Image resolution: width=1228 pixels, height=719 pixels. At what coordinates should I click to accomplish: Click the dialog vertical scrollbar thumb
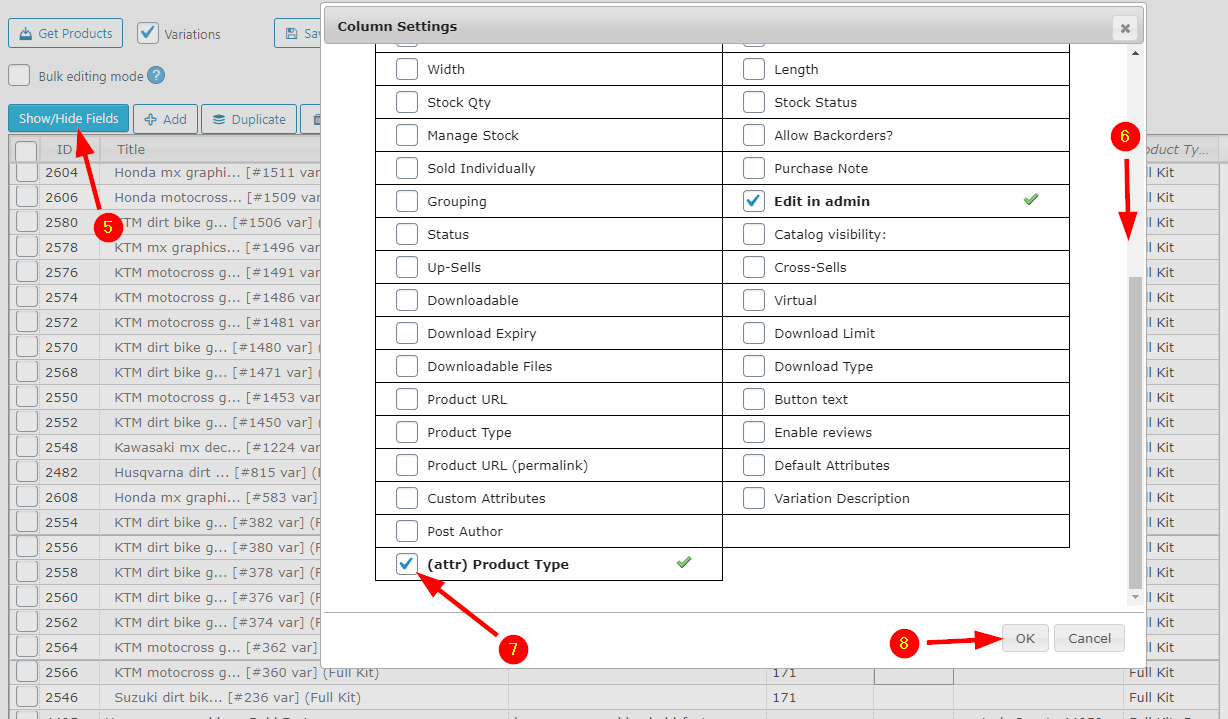1134,430
